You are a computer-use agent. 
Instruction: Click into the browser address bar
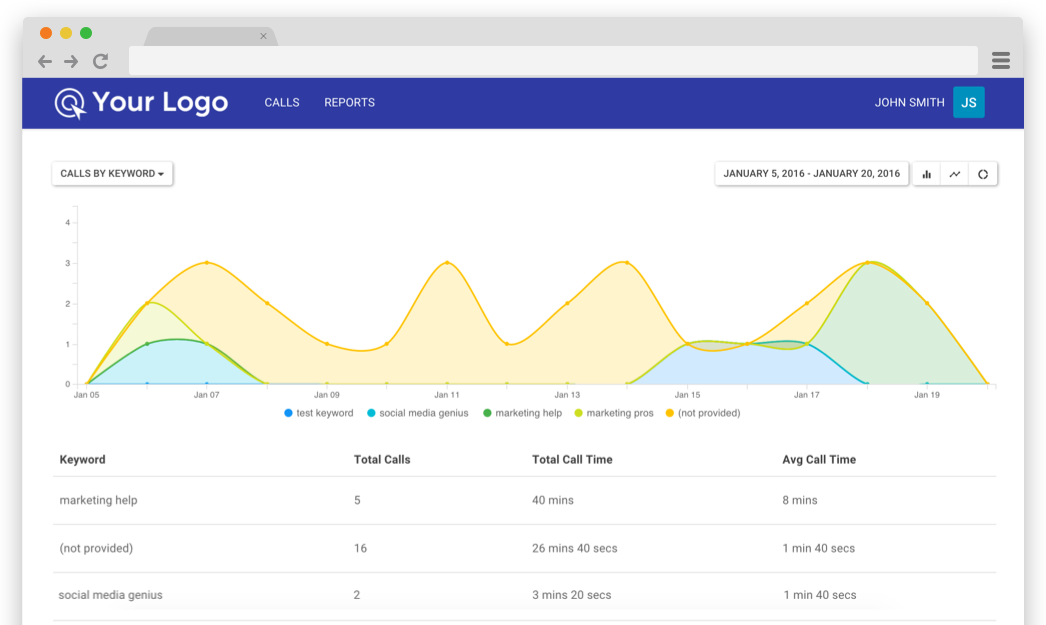point(553,61)
